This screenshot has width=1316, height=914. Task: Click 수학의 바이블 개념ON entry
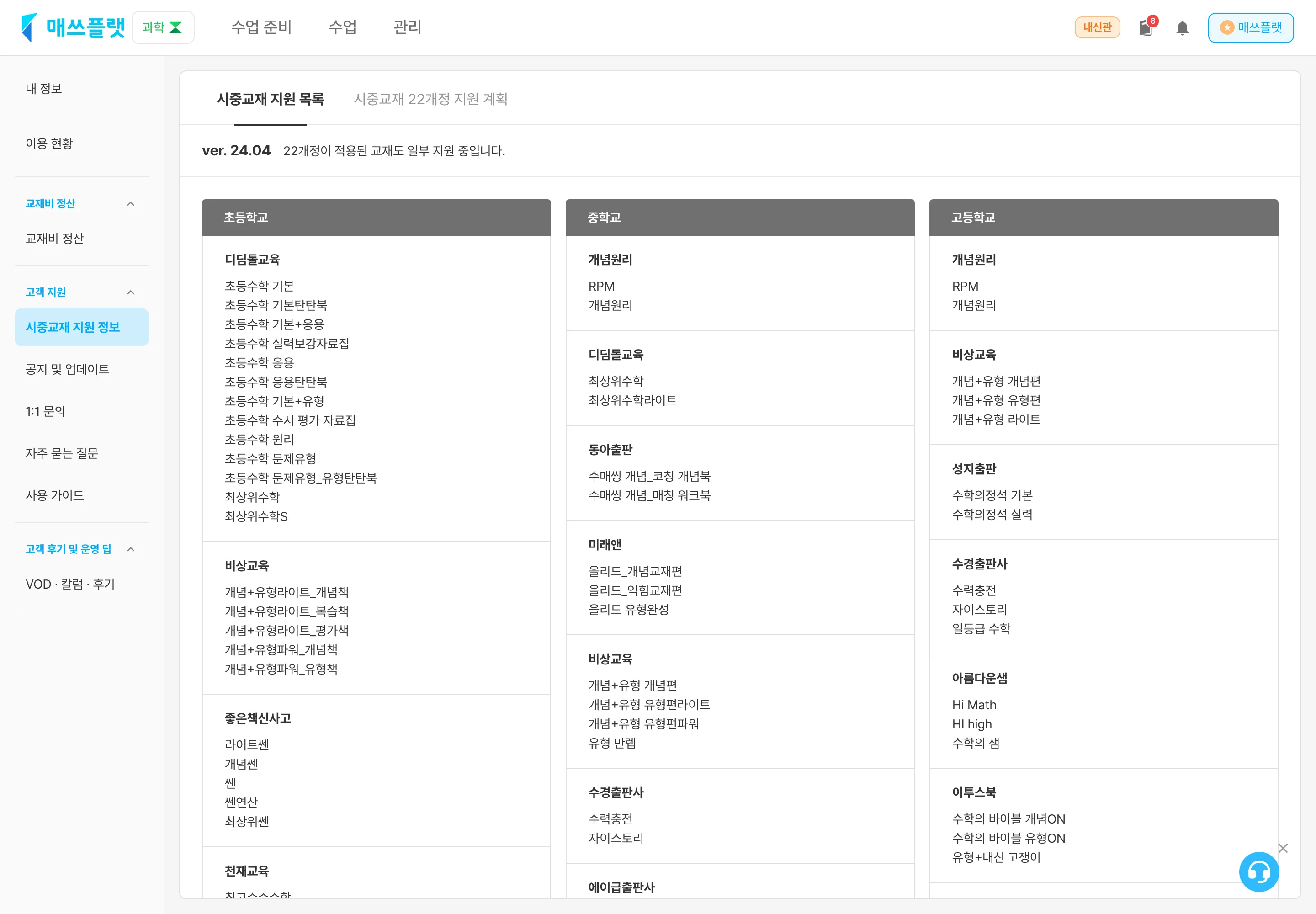1008,819
